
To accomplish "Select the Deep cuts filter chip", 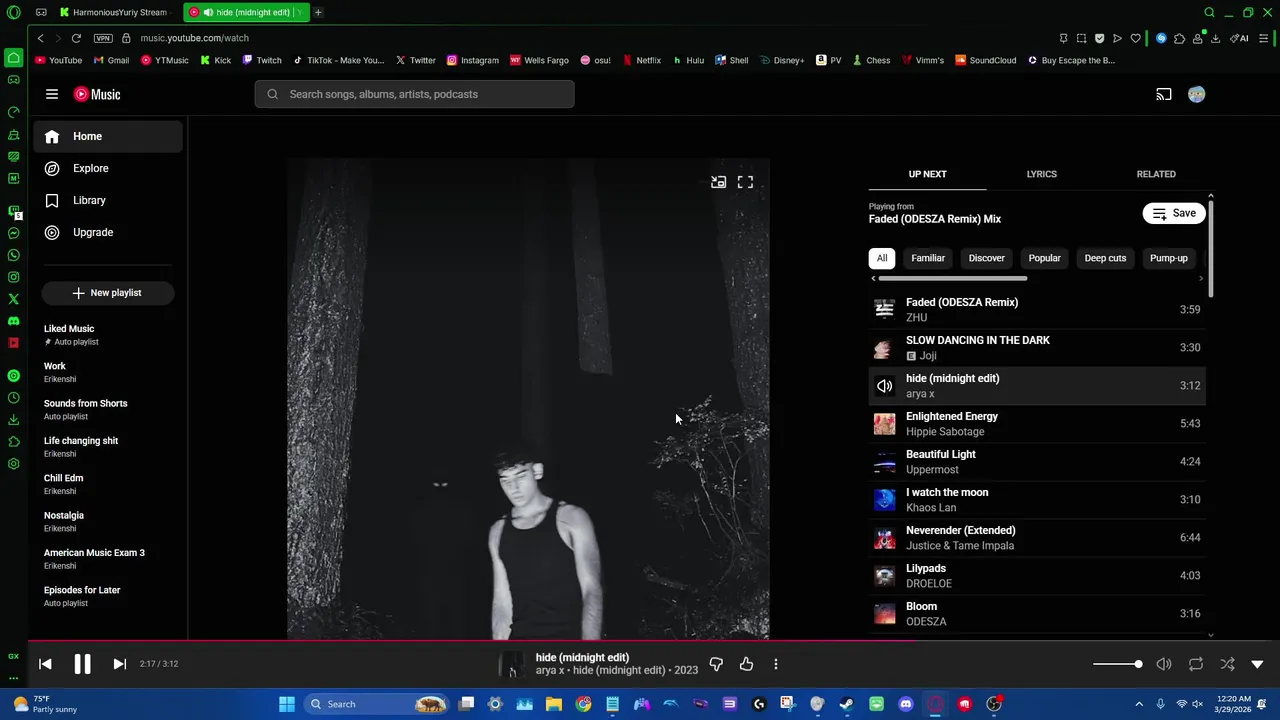I will (x=1105, y=258).
